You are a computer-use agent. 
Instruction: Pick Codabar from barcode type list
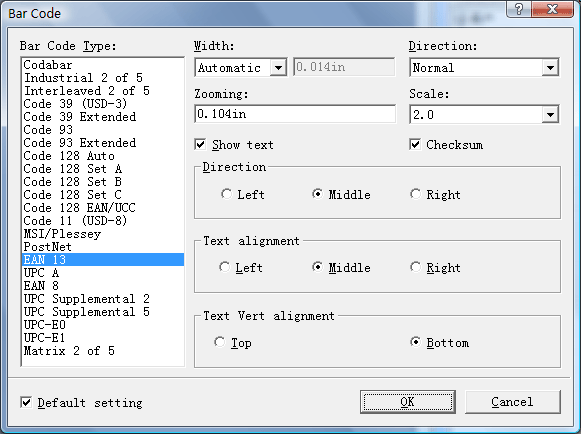103,65
